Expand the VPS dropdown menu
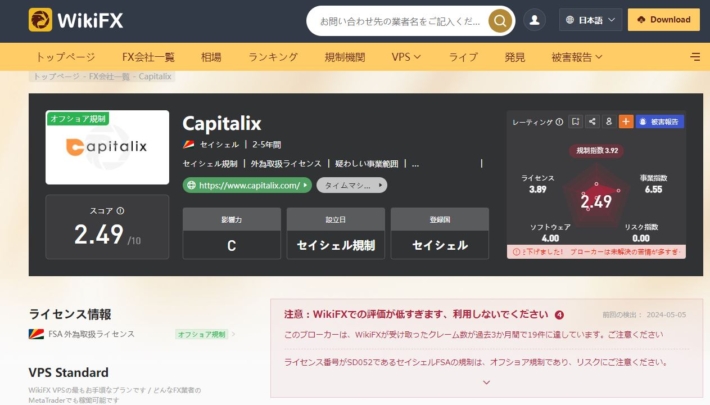 click(x=406, y=57)
